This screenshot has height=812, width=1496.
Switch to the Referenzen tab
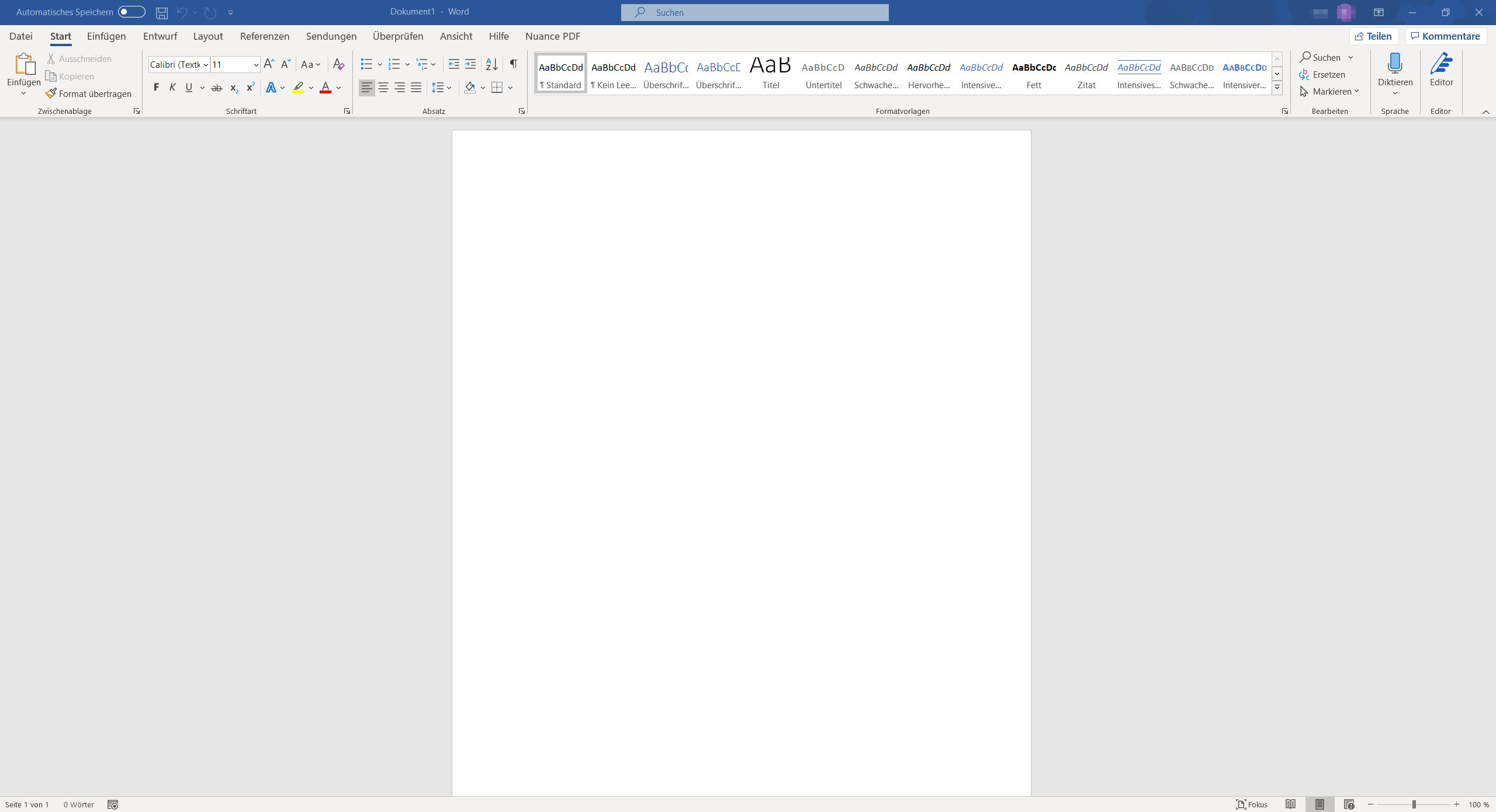tap(264, 36)
